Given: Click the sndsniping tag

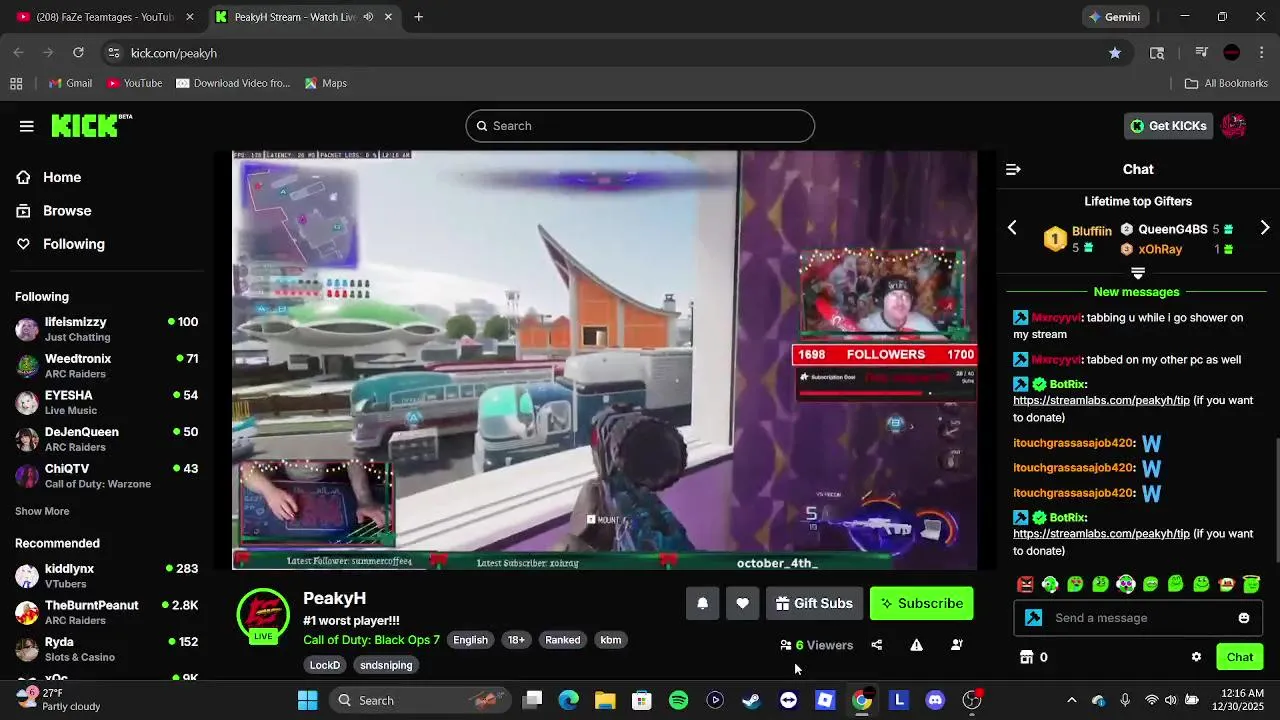Looking at the screenshot, I should click(x=386, y=665).
